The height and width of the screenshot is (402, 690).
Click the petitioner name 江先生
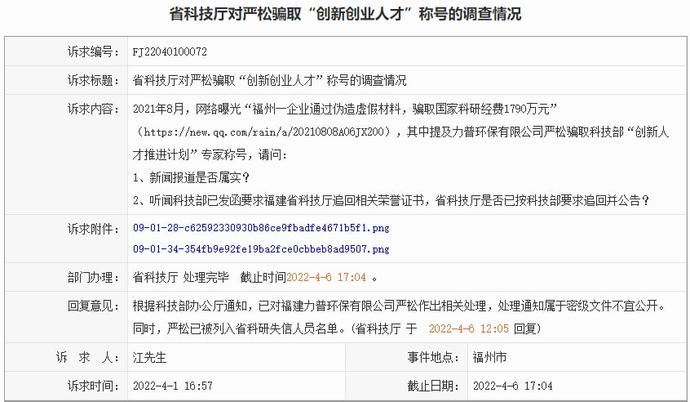(x=148, y=356)
